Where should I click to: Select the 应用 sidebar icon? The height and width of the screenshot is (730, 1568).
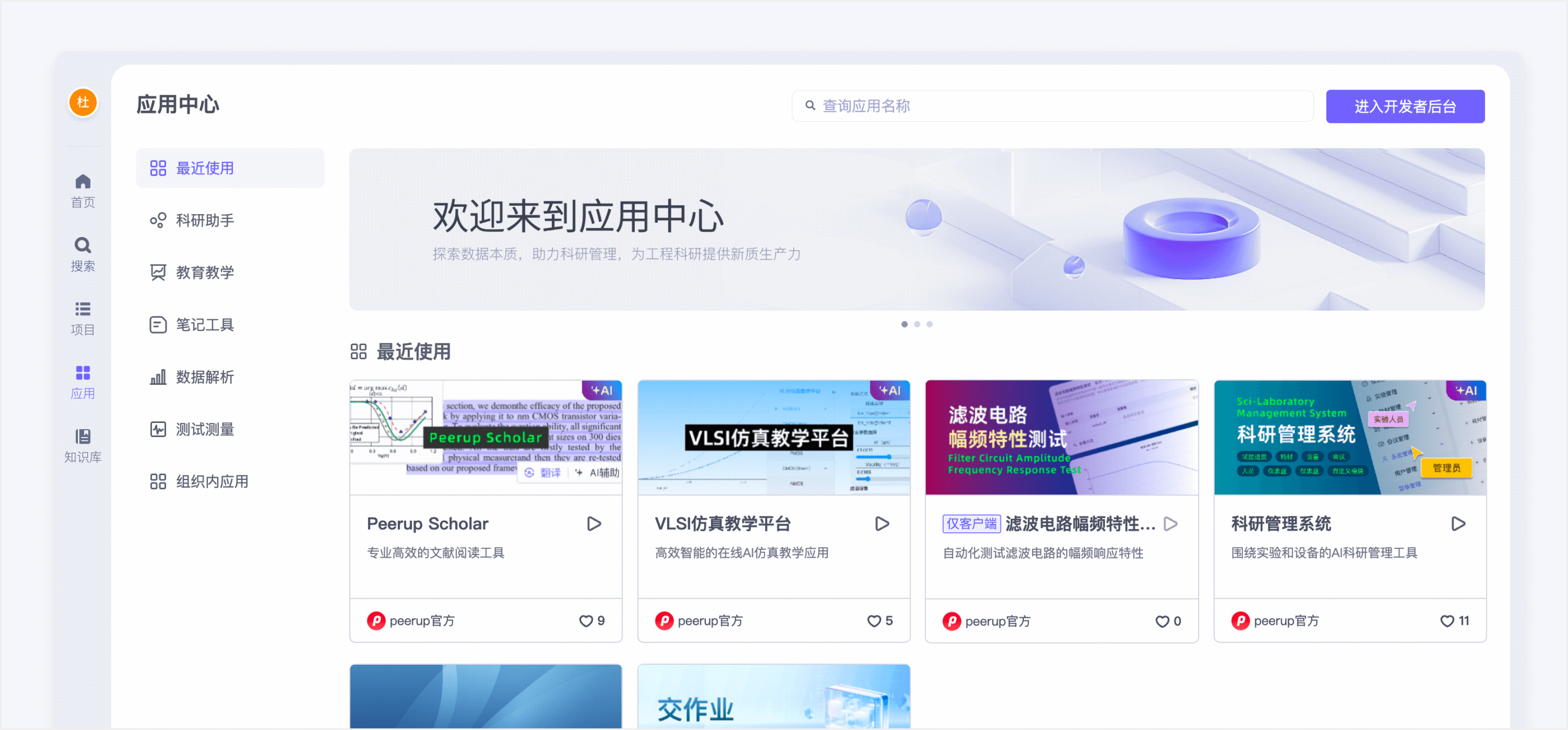83,373
